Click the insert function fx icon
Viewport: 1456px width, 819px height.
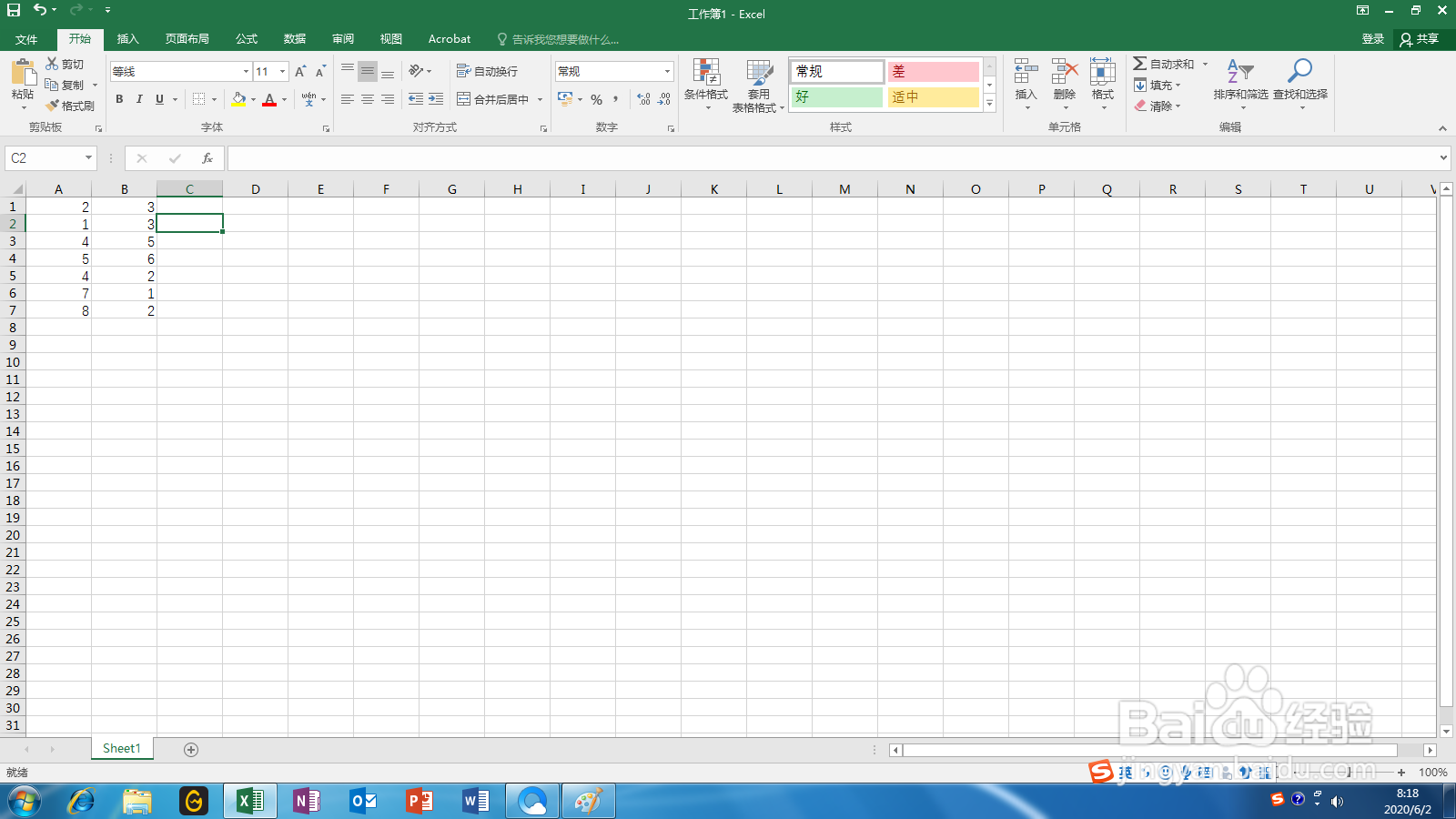click(207, 158)
